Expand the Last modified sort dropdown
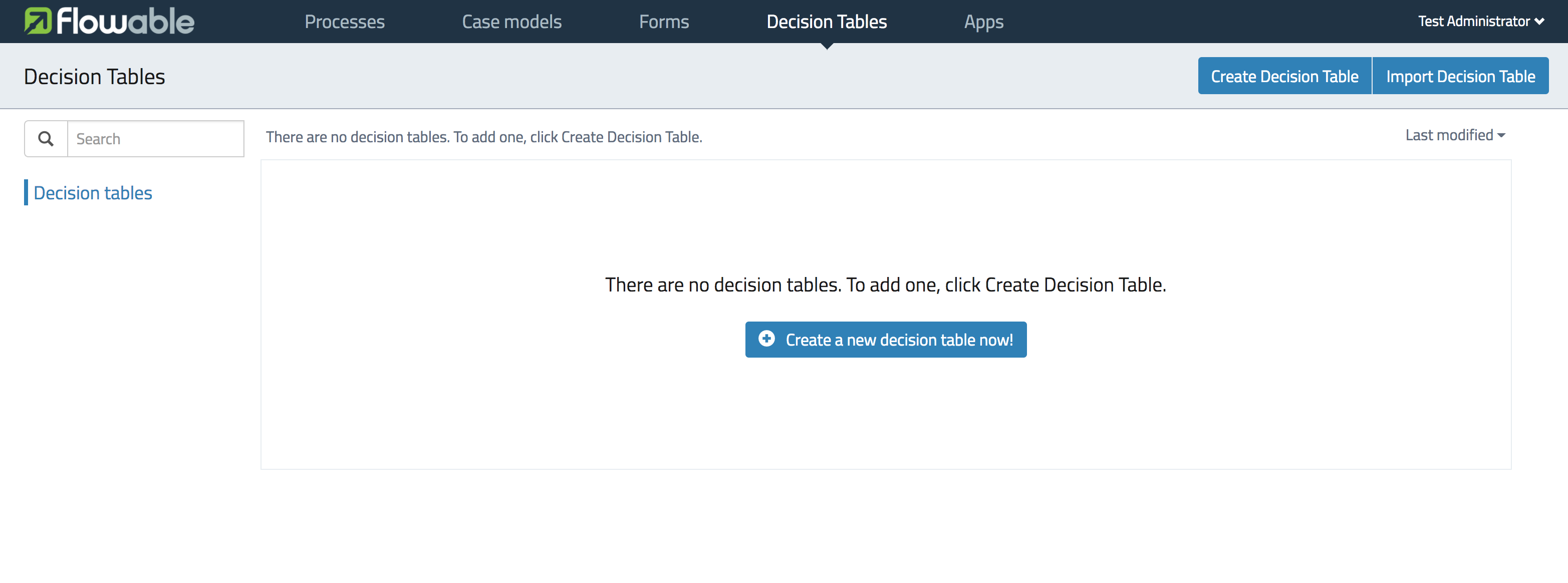The image size is (1568, 583). click(1449, 135)
